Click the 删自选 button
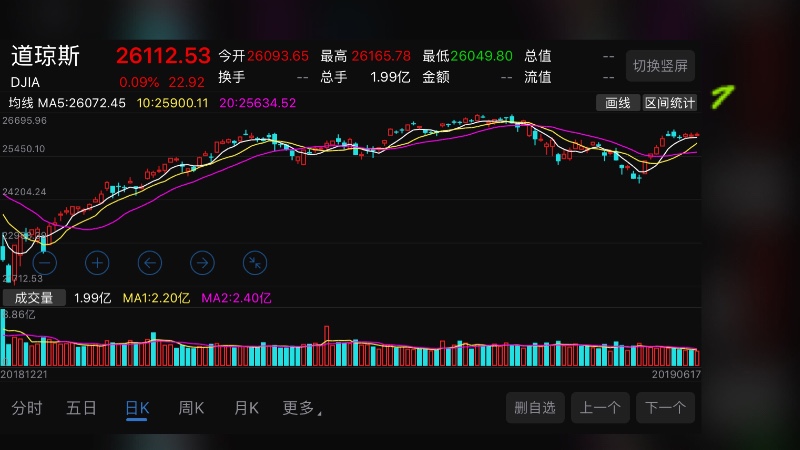The height and width of the screenshot is (450, 800). [x=535, y=408]
